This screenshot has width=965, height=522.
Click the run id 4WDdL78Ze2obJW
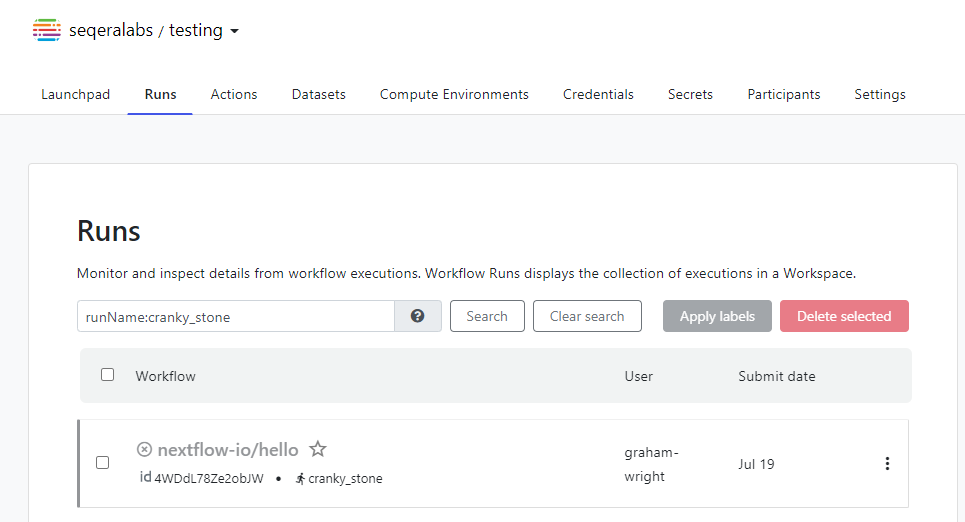click(209, 478)
